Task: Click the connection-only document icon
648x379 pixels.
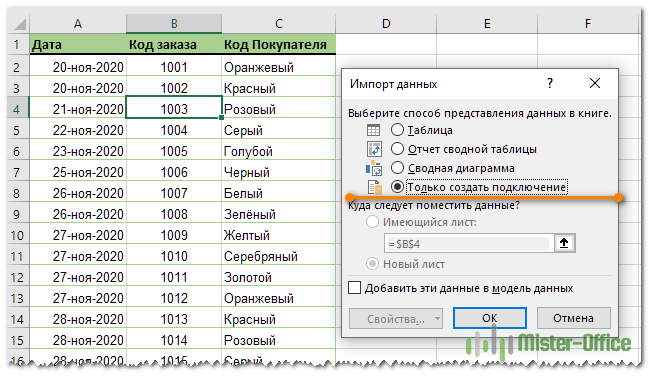Action: [375, 187]
